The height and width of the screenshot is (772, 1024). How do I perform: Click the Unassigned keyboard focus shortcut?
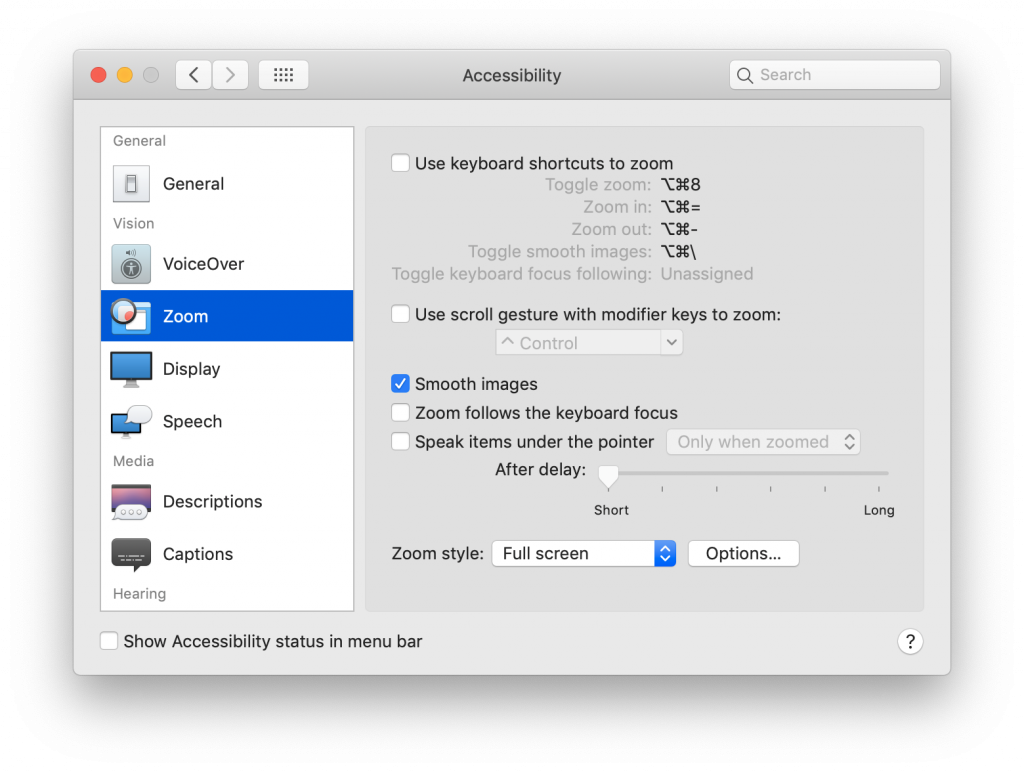point(707,274)
